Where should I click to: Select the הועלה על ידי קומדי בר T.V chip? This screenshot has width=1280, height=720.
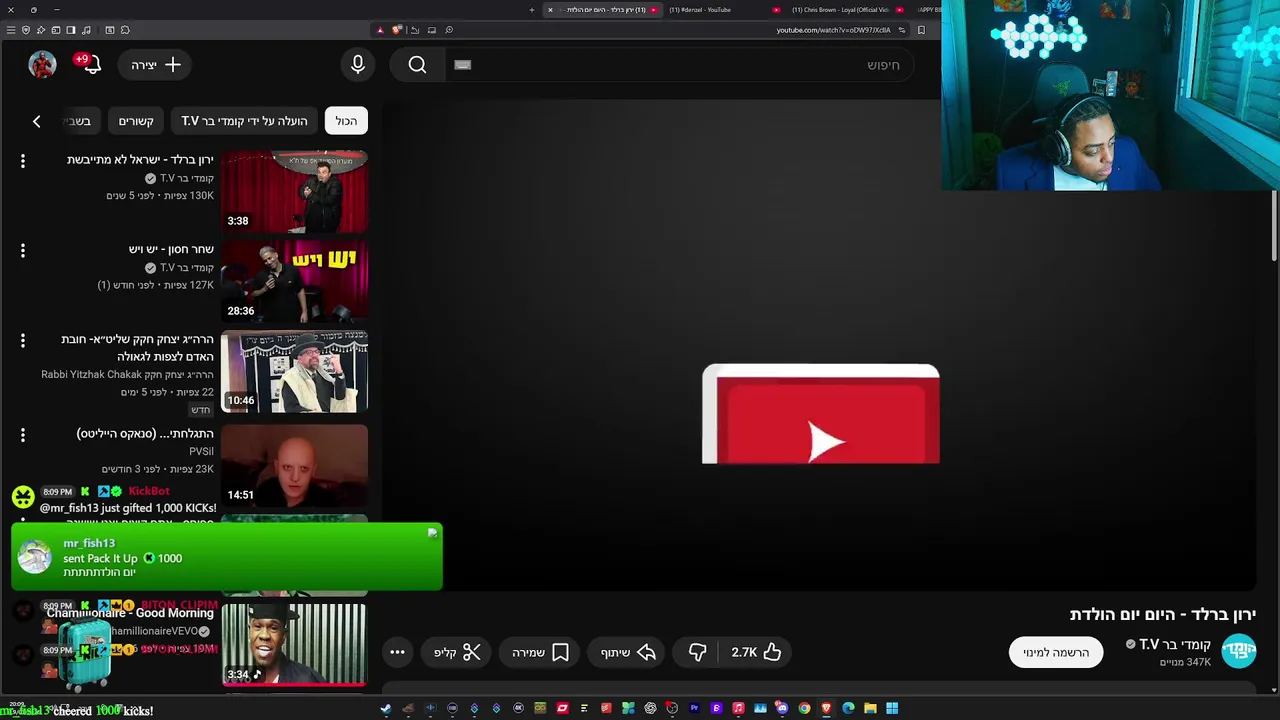(x=244, y=121)
